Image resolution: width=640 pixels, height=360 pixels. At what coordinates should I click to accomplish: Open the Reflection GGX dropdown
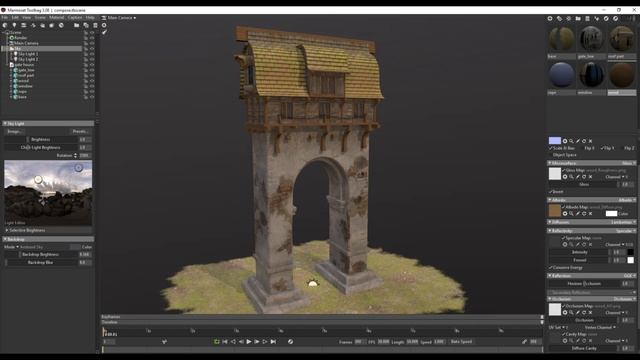630,276
